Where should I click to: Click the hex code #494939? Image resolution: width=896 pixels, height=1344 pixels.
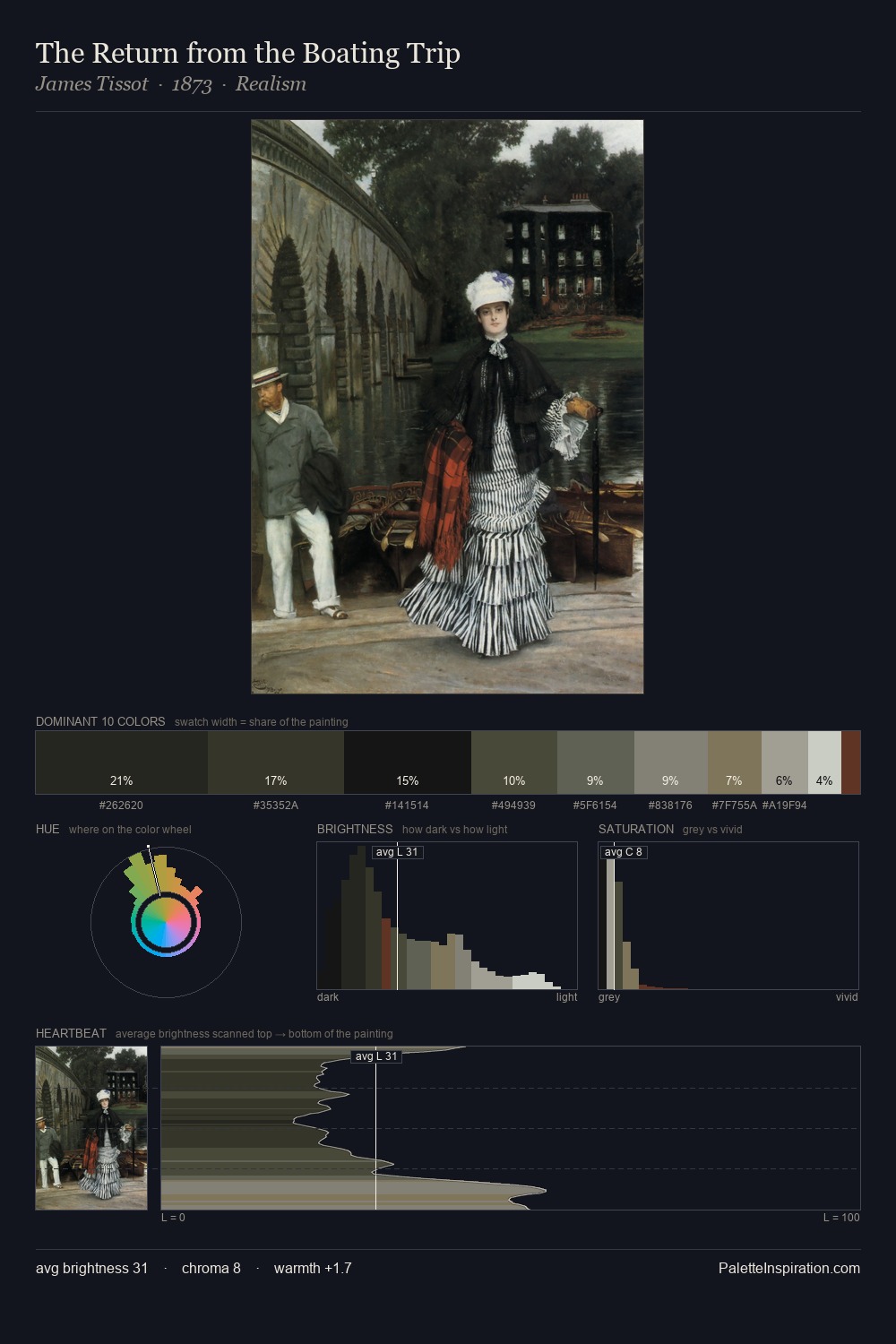pos(513,806)
